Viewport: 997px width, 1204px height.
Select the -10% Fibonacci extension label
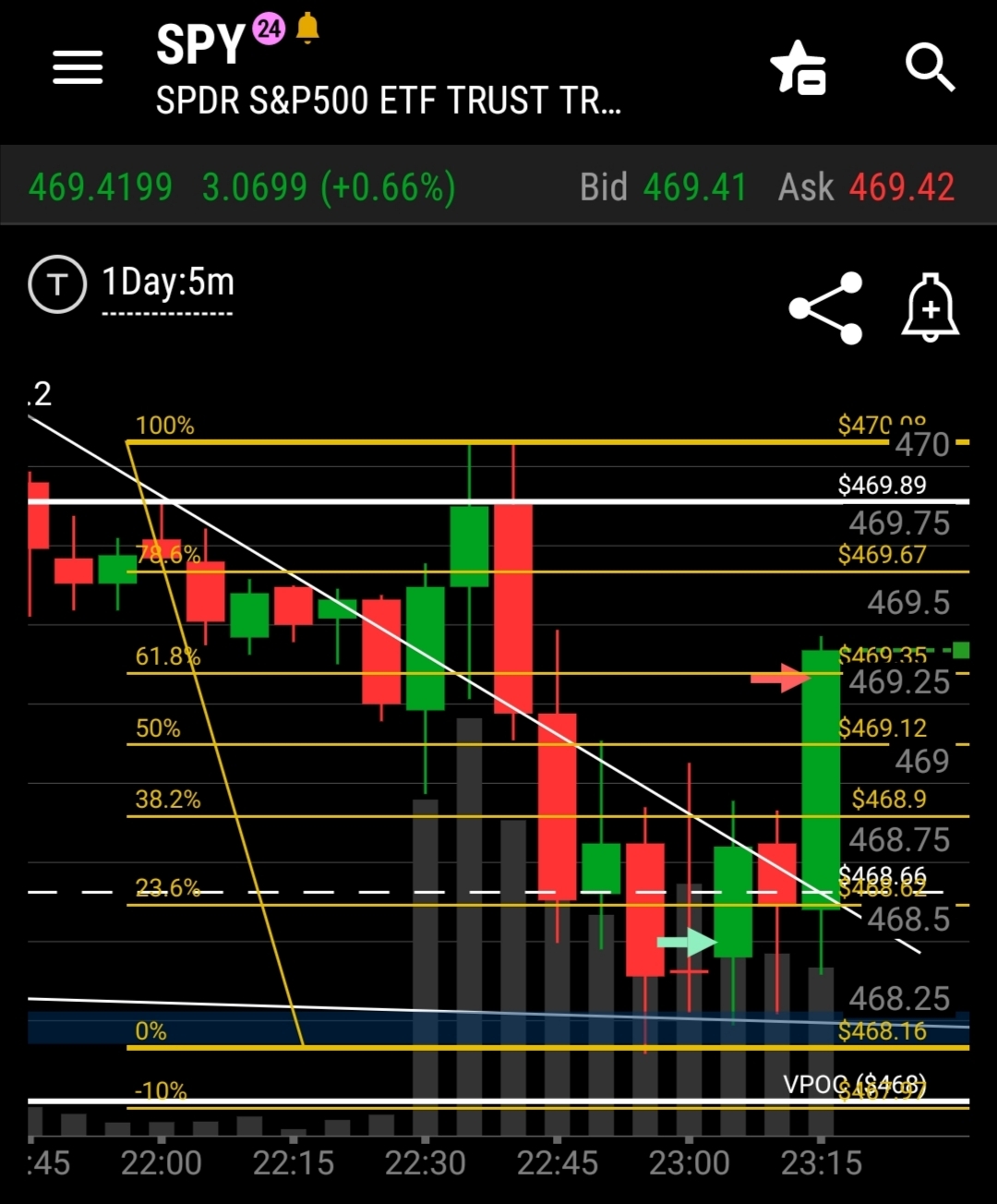tap(161, 1090)
